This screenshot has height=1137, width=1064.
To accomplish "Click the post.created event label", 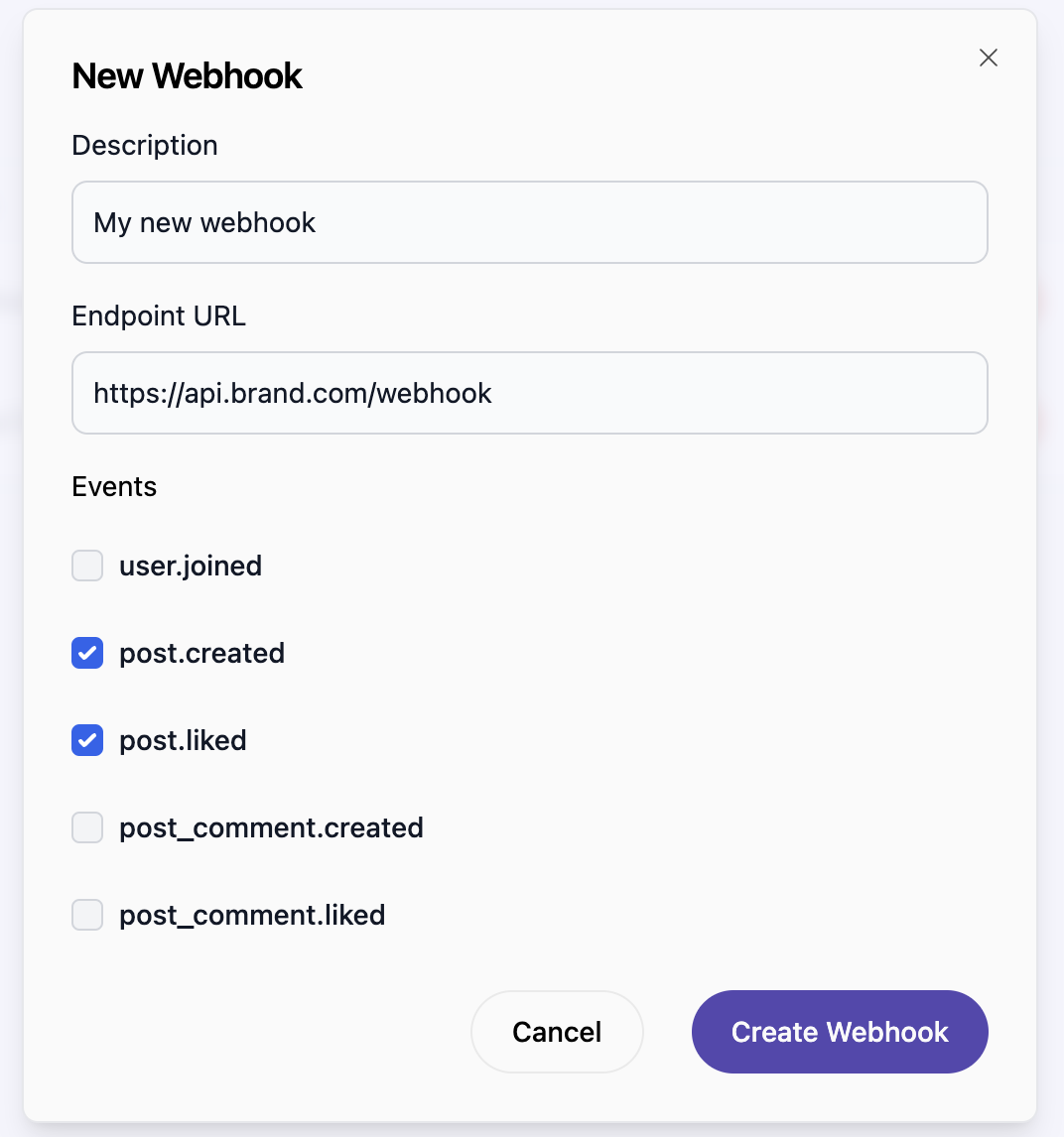I will click(x=201, y=653).
